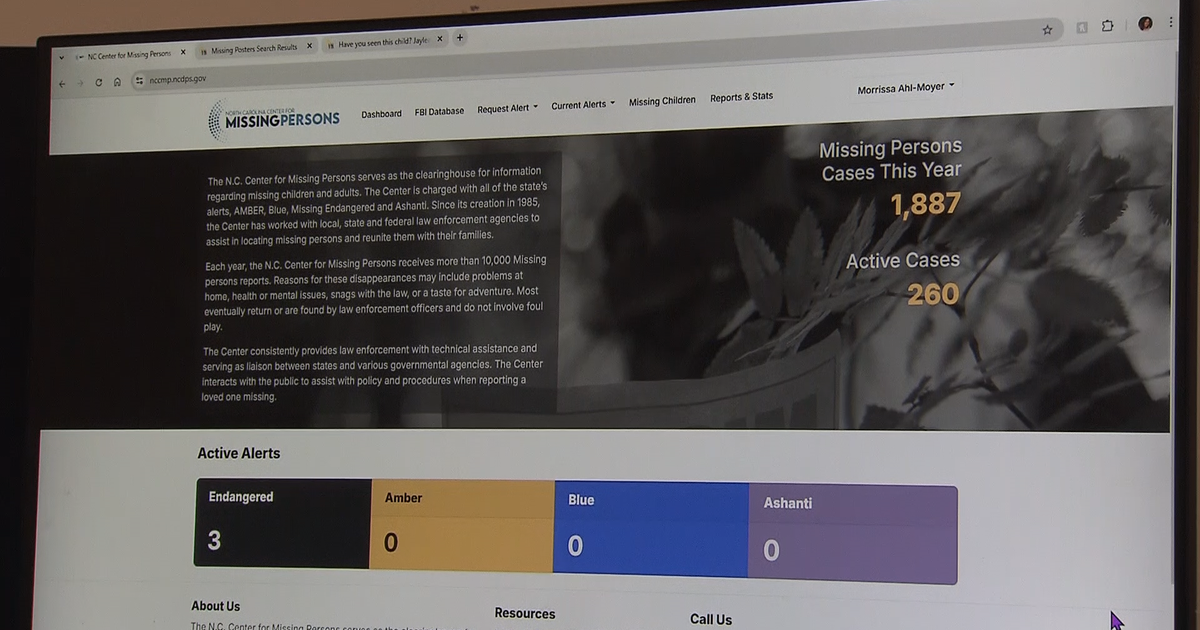The width and height of the screenshot is (1200, 630).
Task: Switch to Missing Posters Search Results tab
Action: 252,48
